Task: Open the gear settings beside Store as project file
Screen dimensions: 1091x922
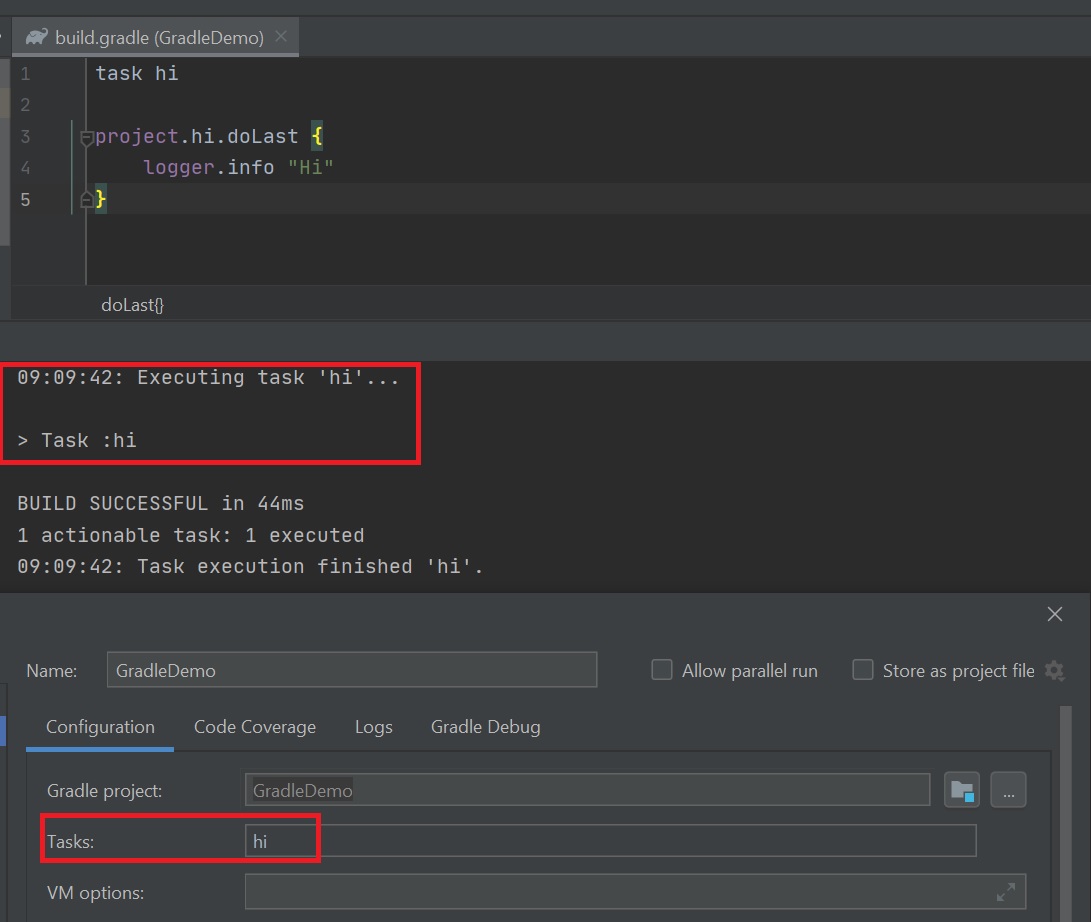Action: pyautogui.click(x=1054, y=670)
